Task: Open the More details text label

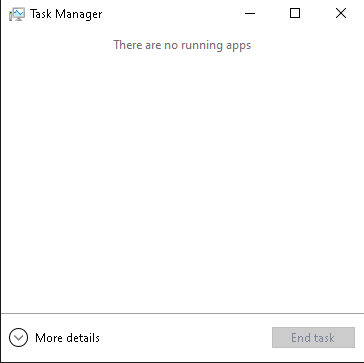Action: [x=67, y=338]
